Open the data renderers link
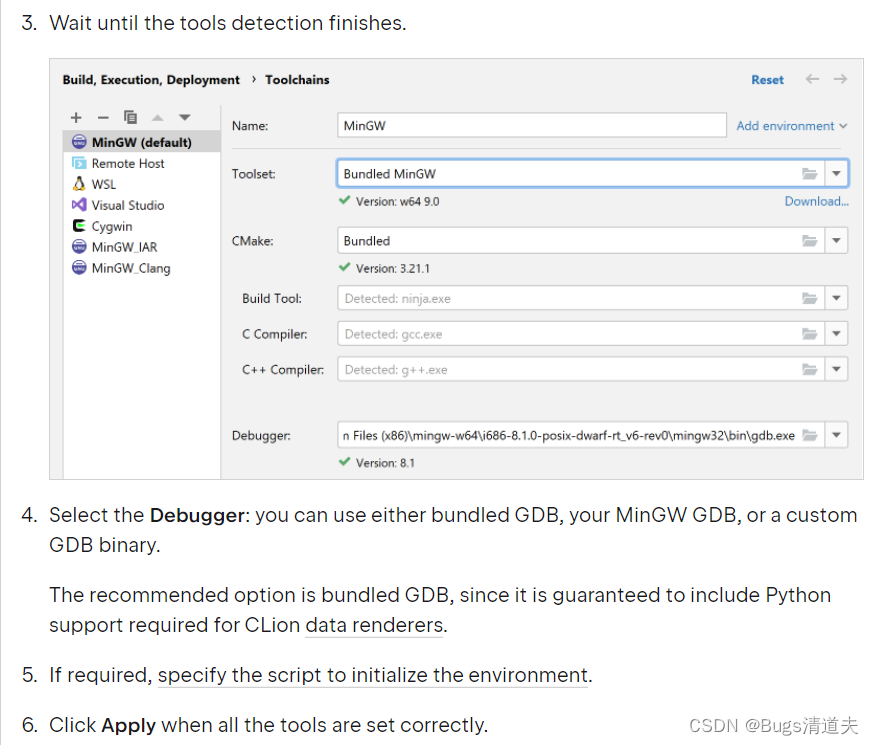The image size is (874, 745). 374,625
